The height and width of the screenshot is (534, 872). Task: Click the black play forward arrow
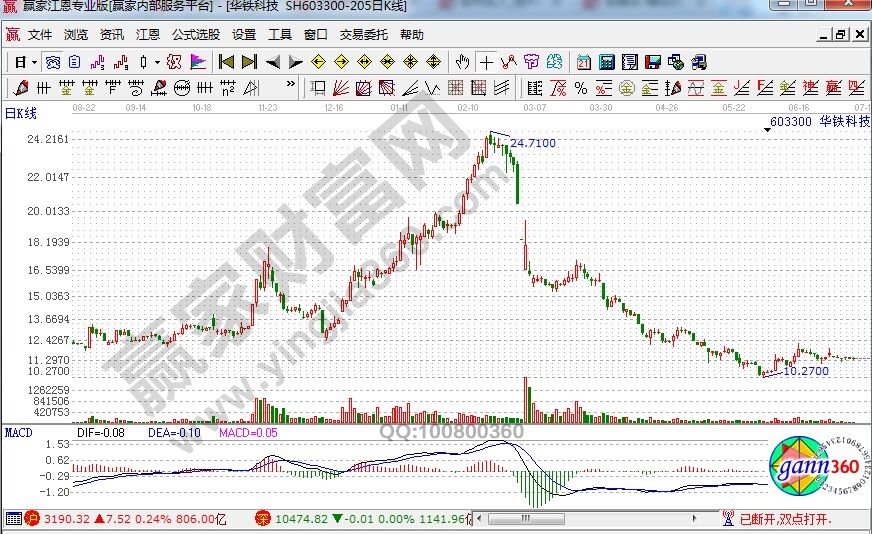tap(295, 62)
